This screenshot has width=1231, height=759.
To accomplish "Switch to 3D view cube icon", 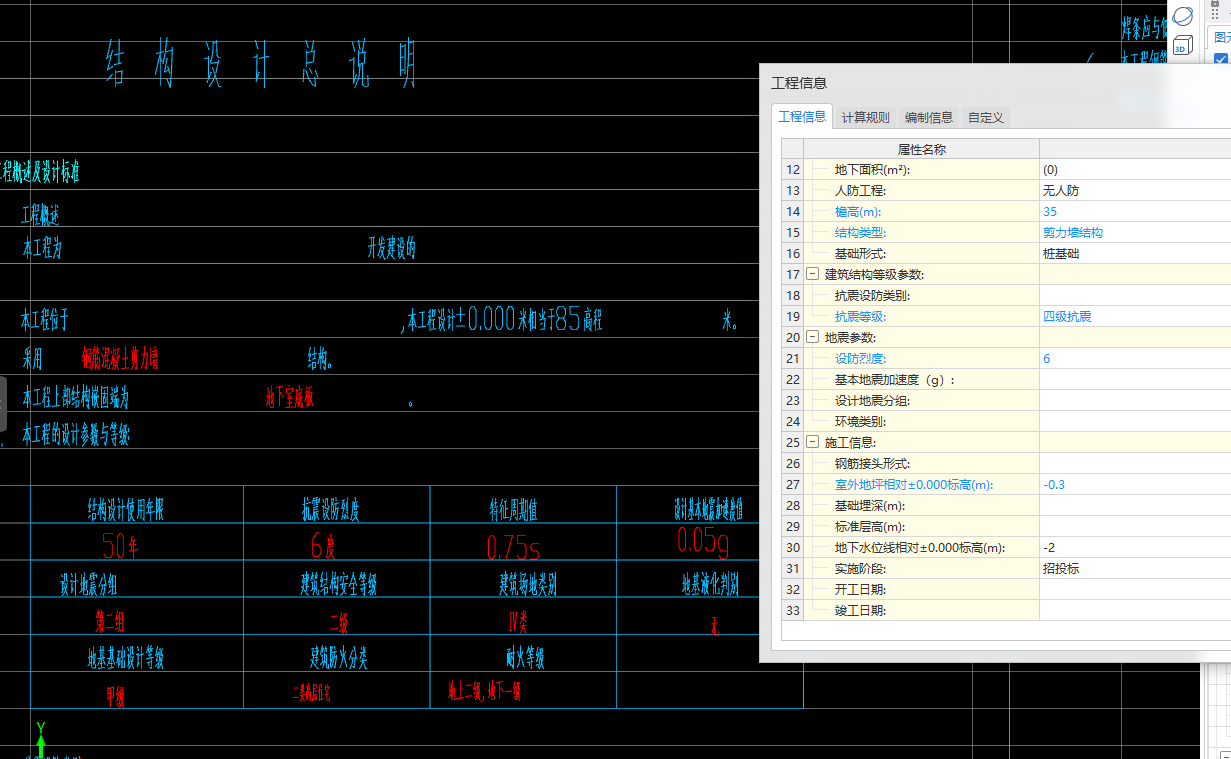I will coord(1183,45).
